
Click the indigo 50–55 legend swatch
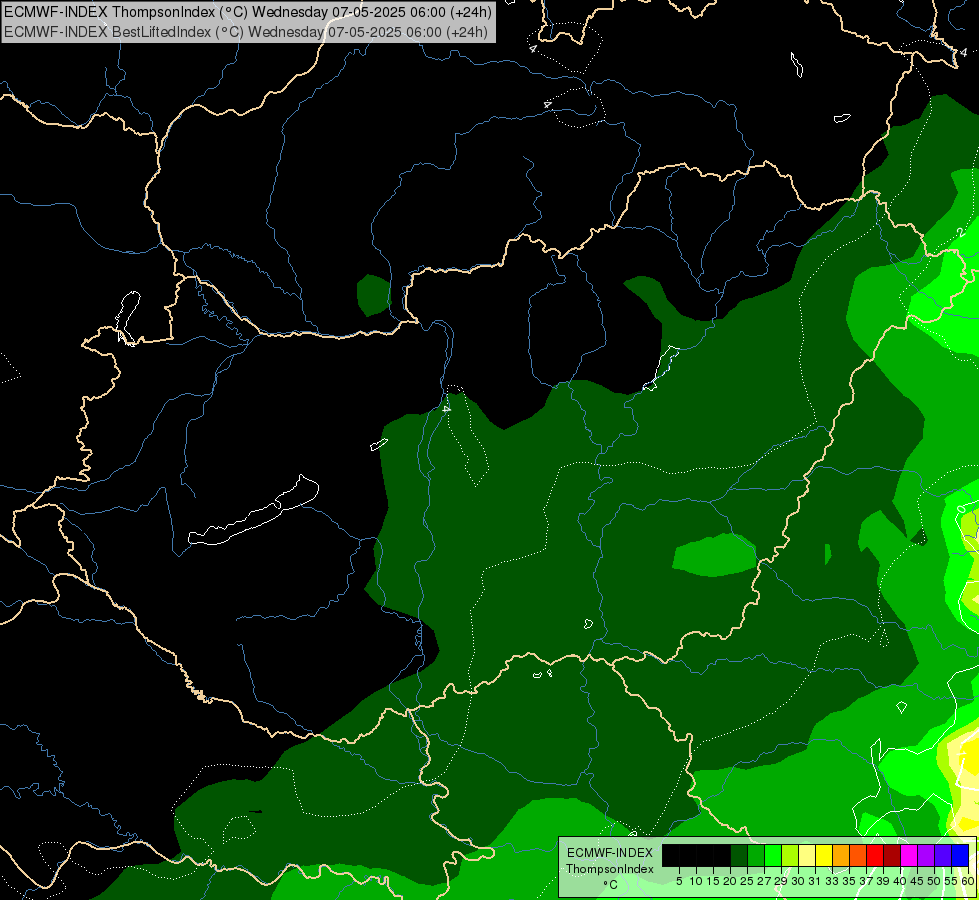point(943,855)
